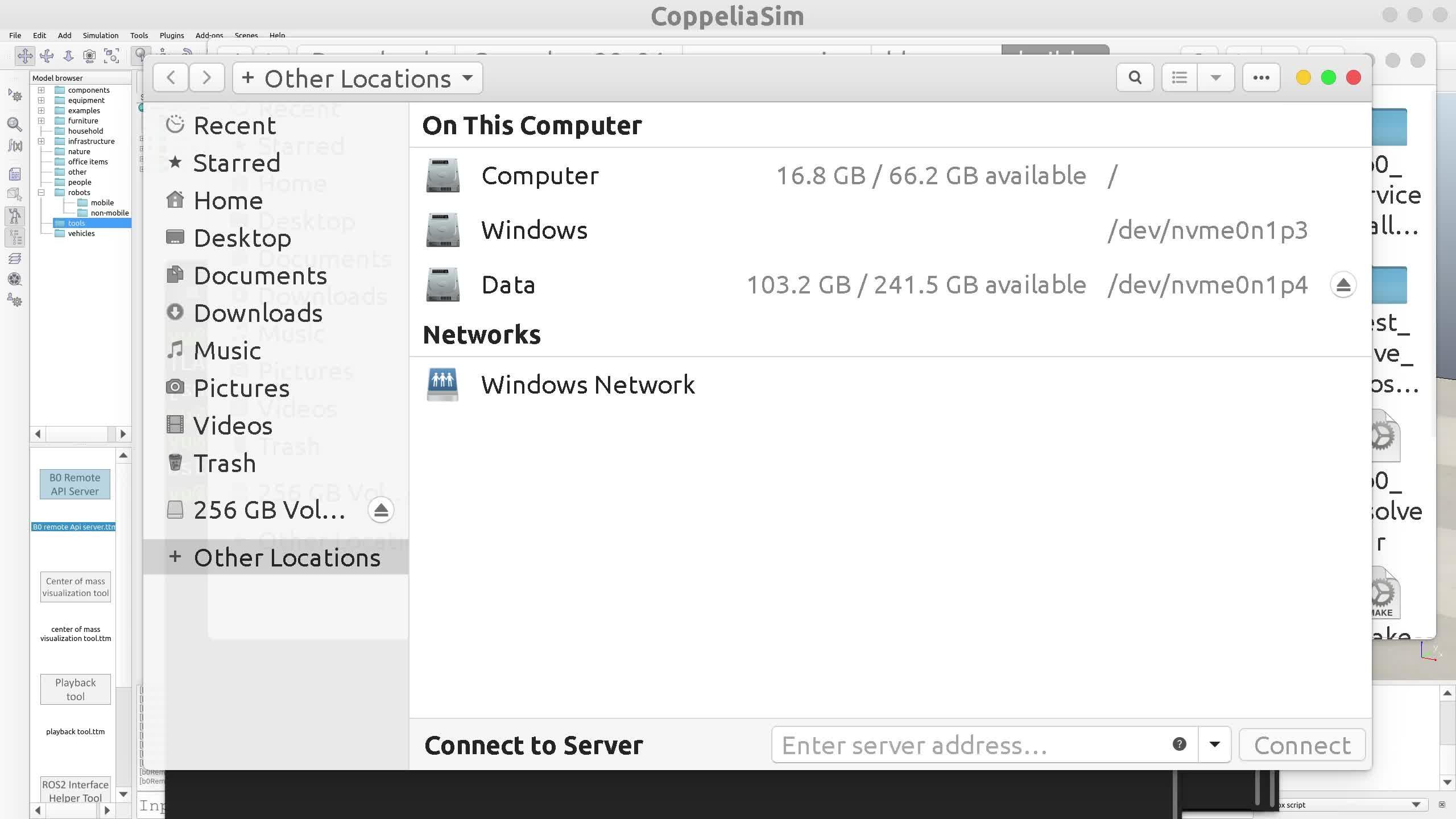The image size is (1456, 819).
Task: Open the three-dots more menu
Action: pos(1261,77)
